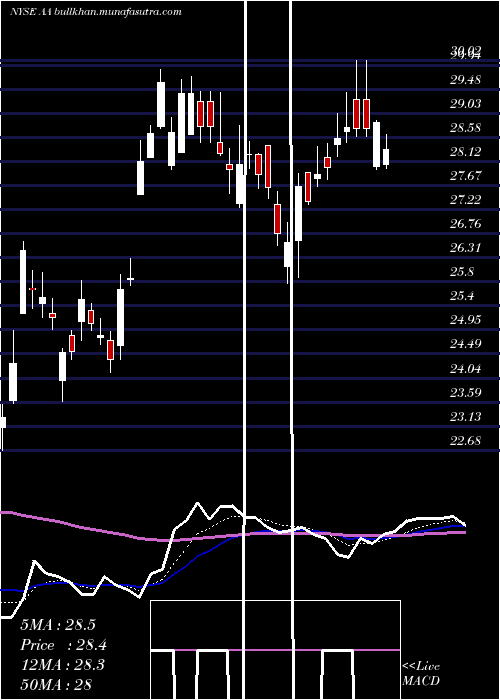Click the 5MA : 28.5 readout

(58, 625)
